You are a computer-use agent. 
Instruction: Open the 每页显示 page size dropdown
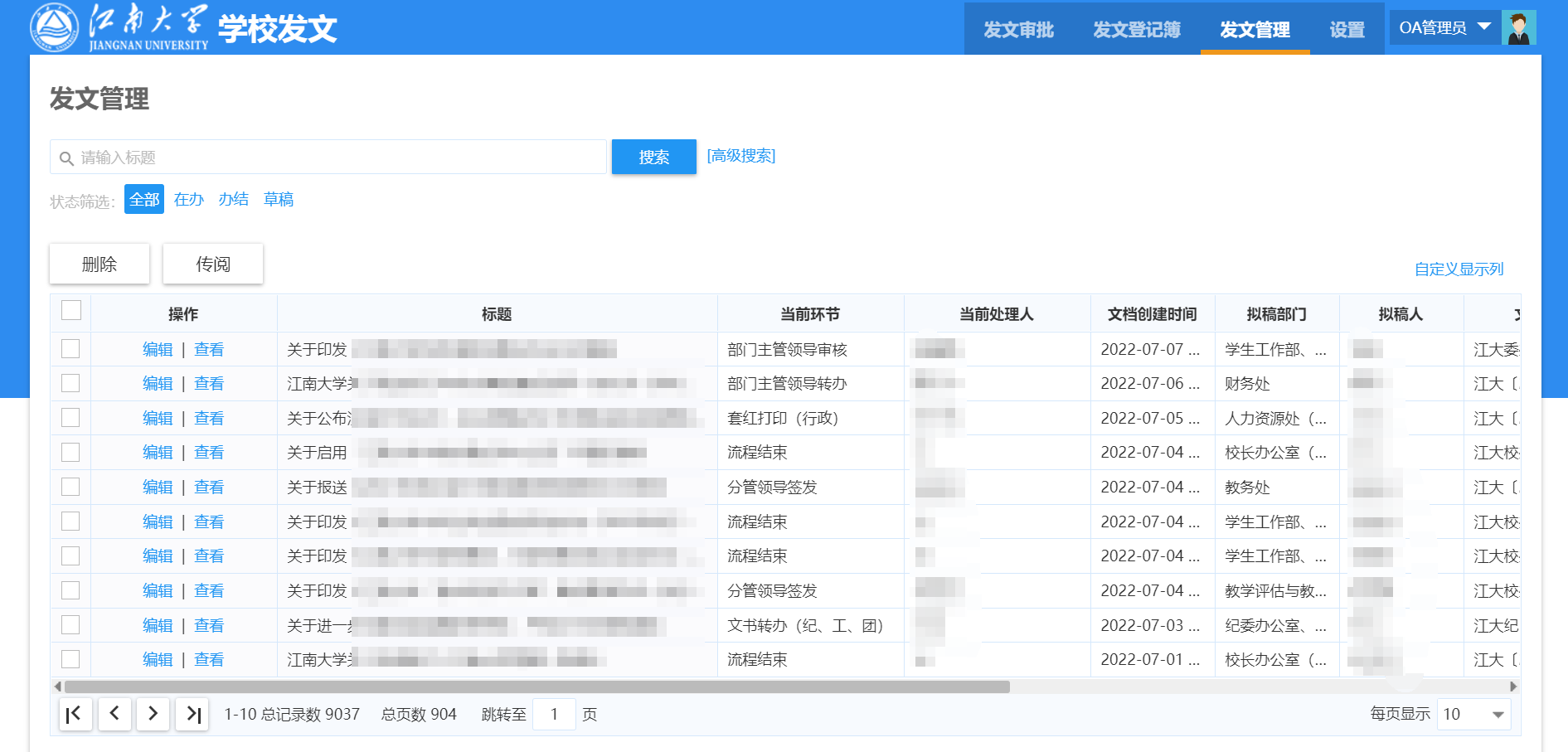(x=1475, y=715)
